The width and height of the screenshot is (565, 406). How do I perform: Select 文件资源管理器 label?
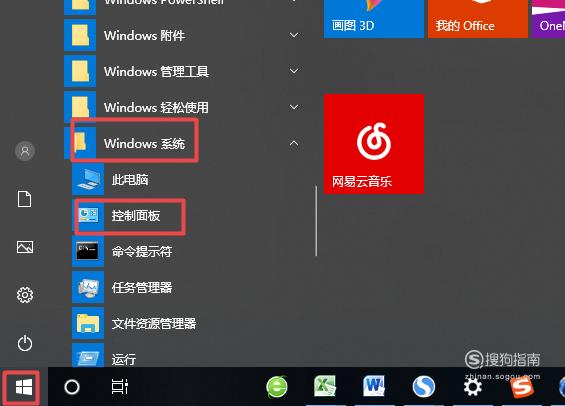(x=154, y=324)
